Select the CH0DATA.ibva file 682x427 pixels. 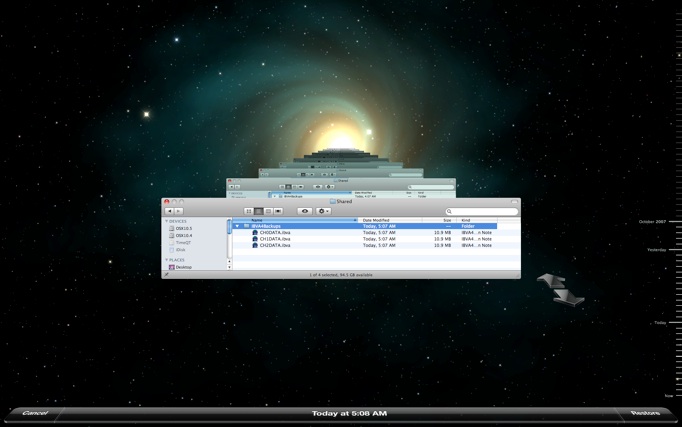click(275, 233)
